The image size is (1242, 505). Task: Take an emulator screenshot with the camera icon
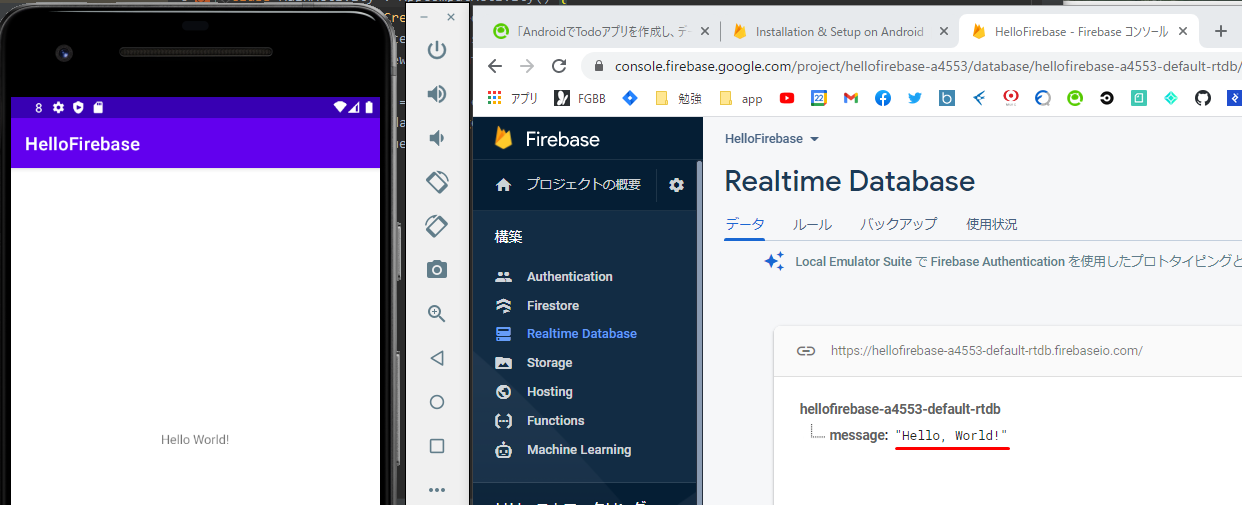point(437,269)
